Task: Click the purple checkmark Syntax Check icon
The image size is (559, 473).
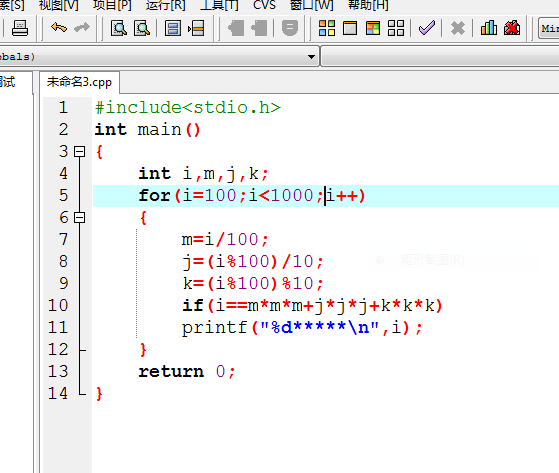Action: (x=427, y=28)
